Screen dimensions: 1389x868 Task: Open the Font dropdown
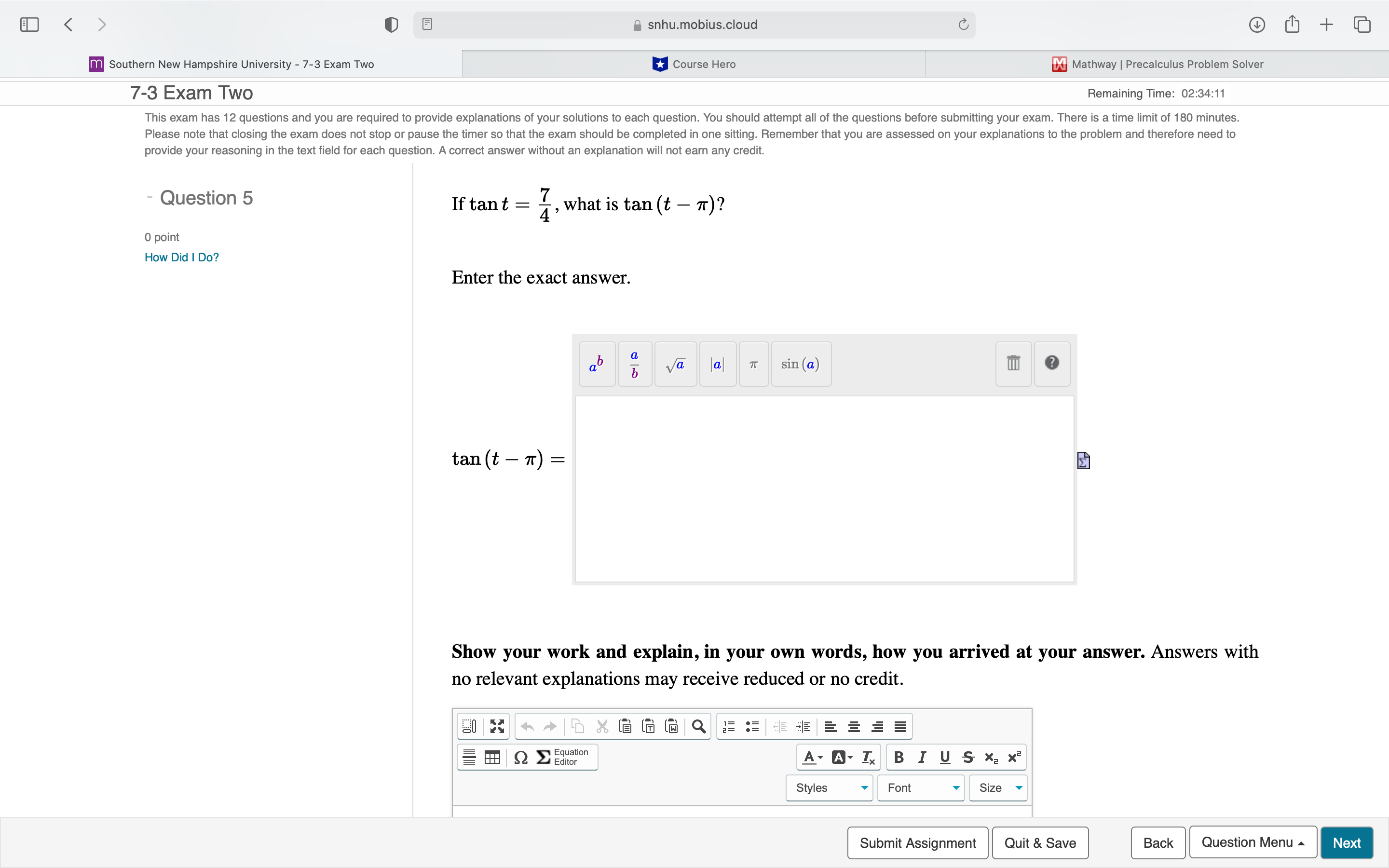(920, 787)
